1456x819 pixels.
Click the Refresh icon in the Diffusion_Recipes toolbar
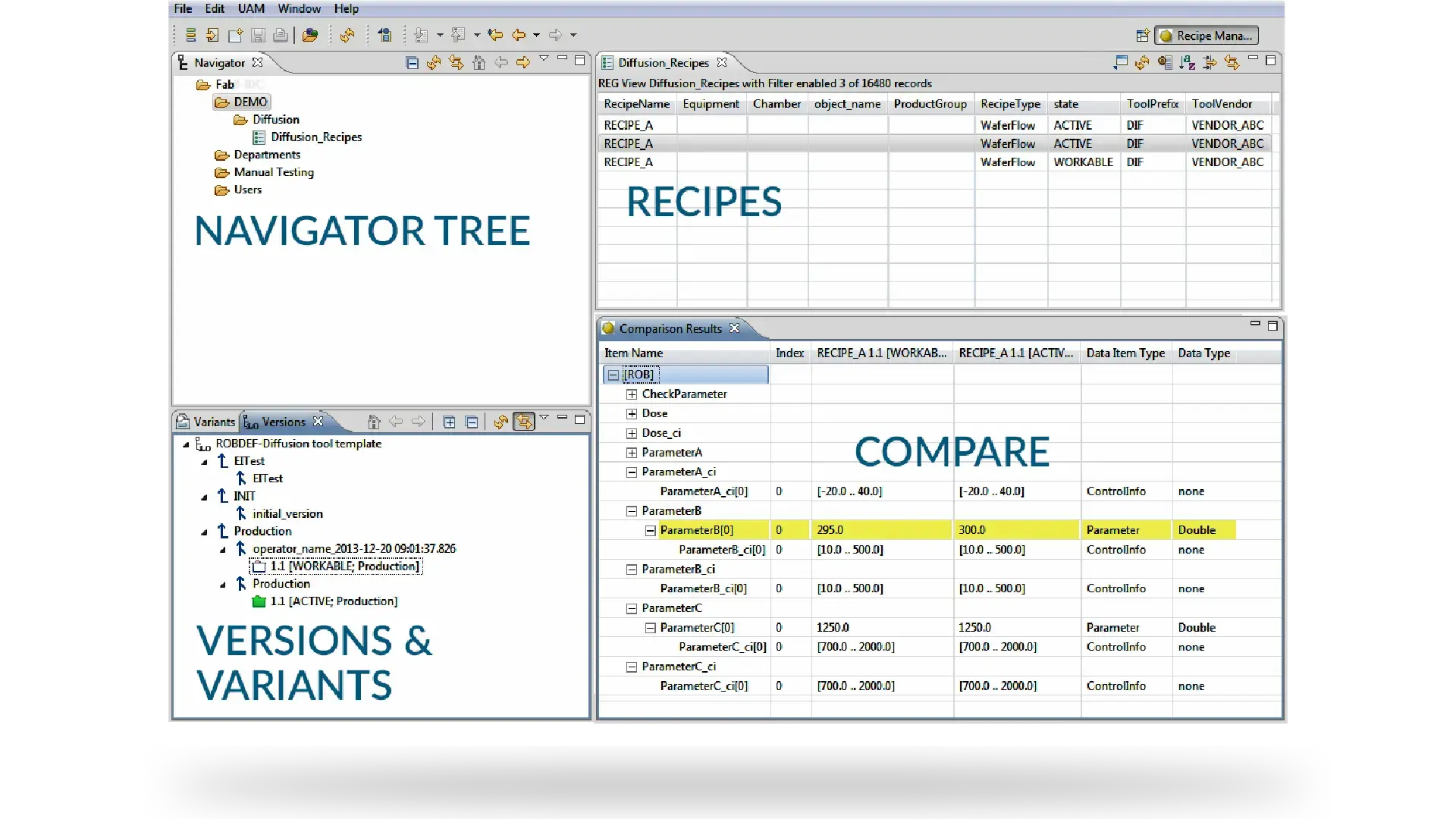(1142, 63)
